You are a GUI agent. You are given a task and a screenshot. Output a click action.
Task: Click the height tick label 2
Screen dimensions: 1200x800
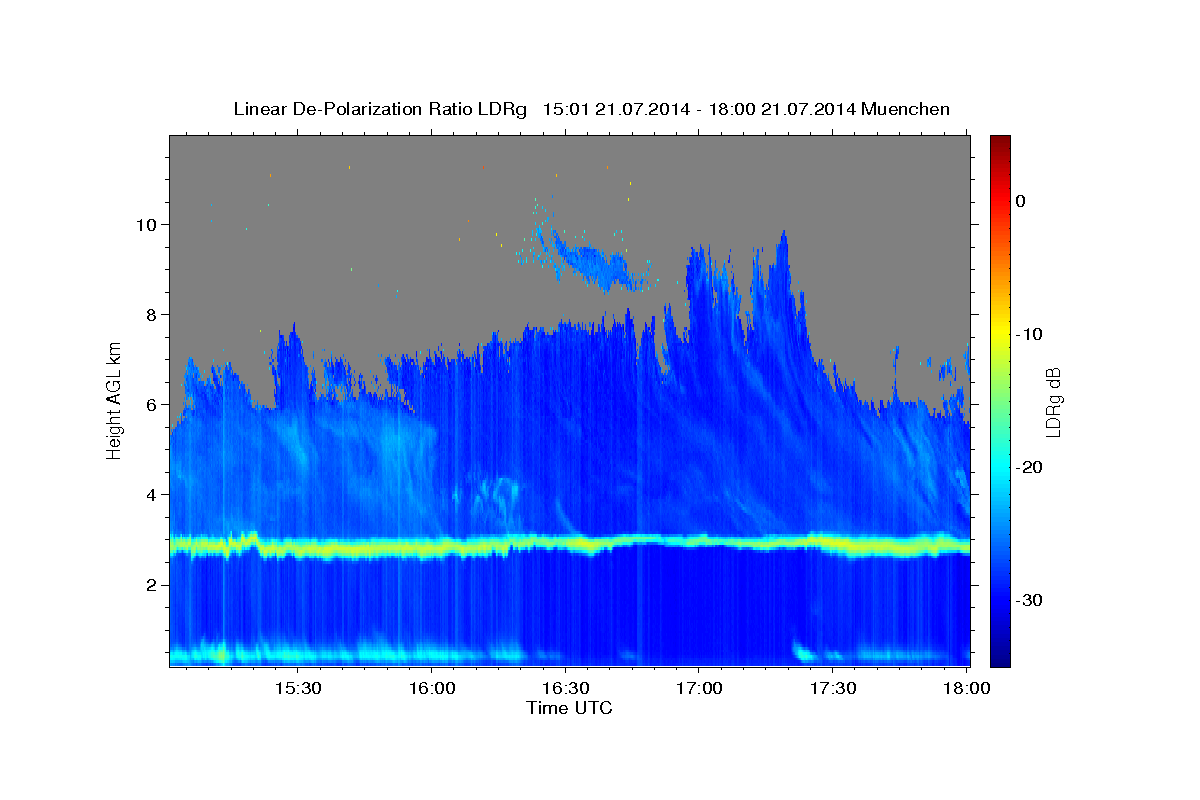[151, 584]
